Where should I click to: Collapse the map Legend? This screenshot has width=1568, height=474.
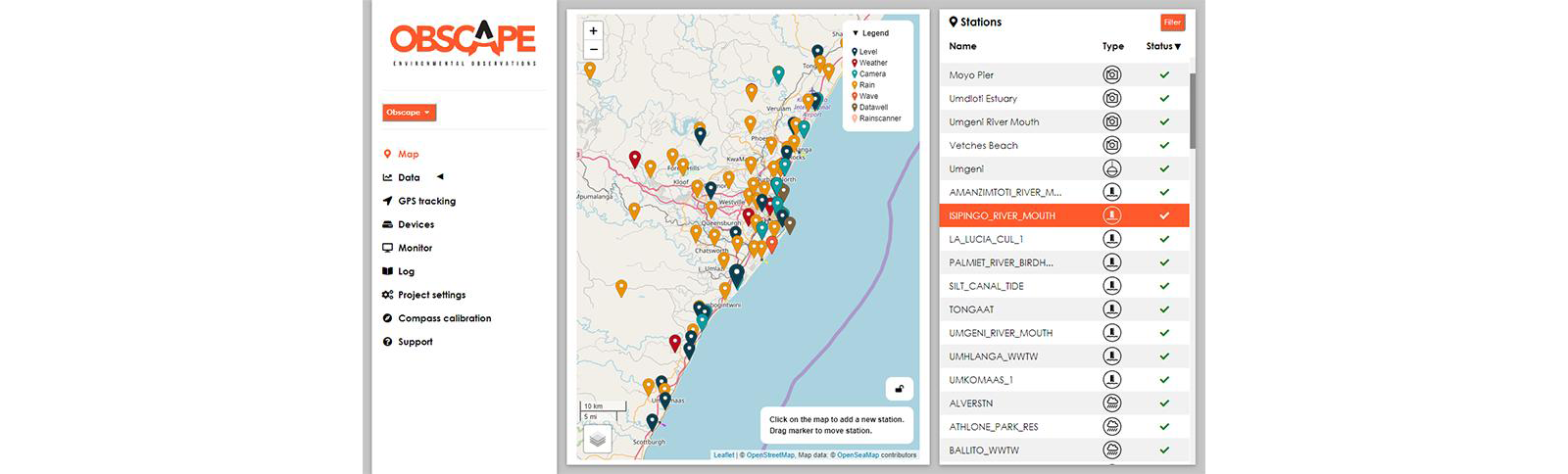(x=870, y=33)
